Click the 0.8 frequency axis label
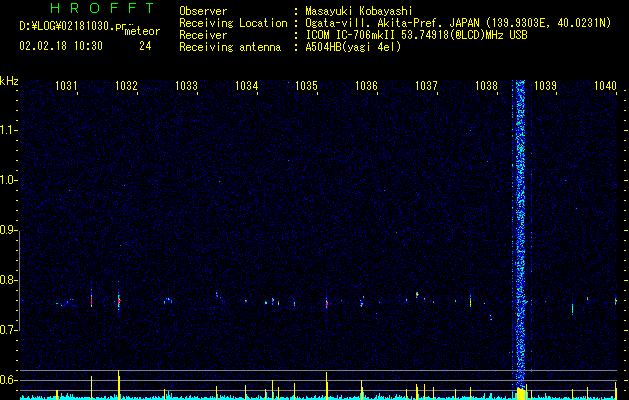 pos(9,280)
